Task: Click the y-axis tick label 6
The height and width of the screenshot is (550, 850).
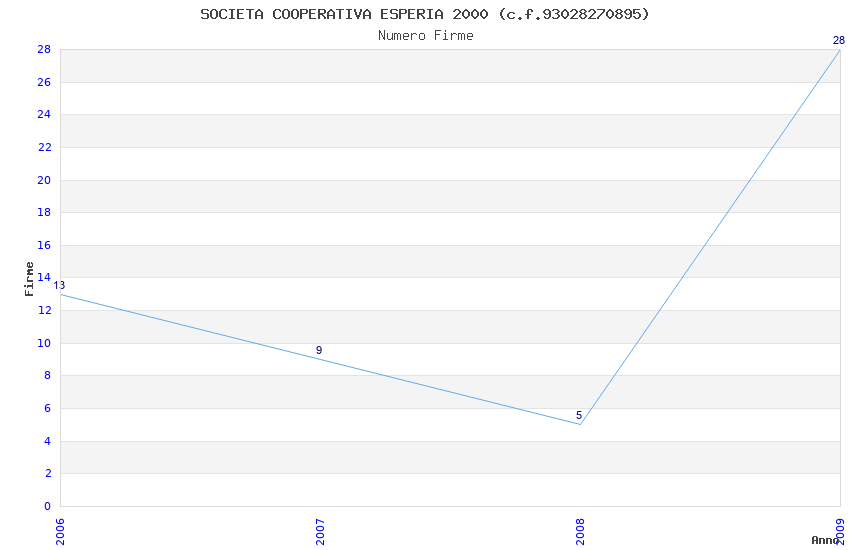Action: point(48,409)
